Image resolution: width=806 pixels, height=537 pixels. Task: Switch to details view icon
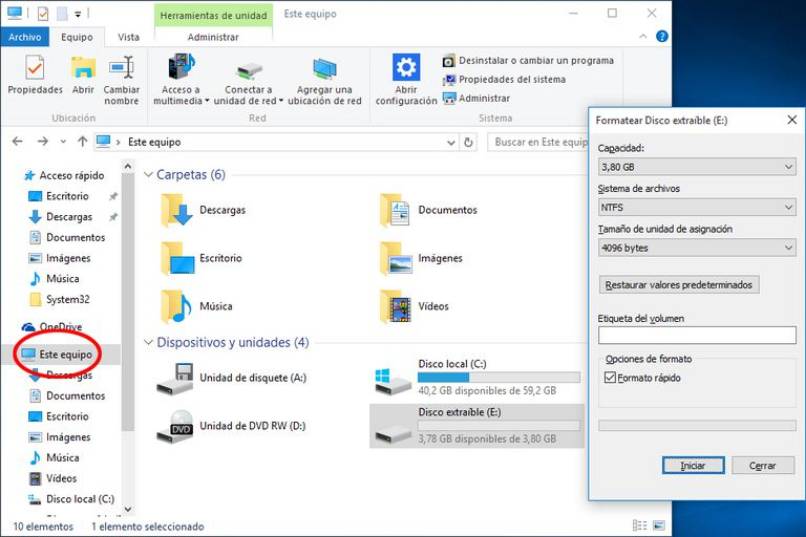pyautogui.click(x=639, y=525)
